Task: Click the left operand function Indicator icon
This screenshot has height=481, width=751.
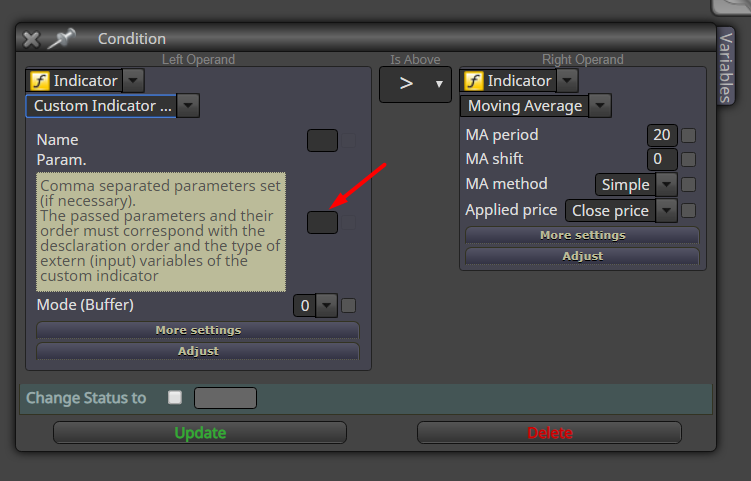Action: coord(40,80)
